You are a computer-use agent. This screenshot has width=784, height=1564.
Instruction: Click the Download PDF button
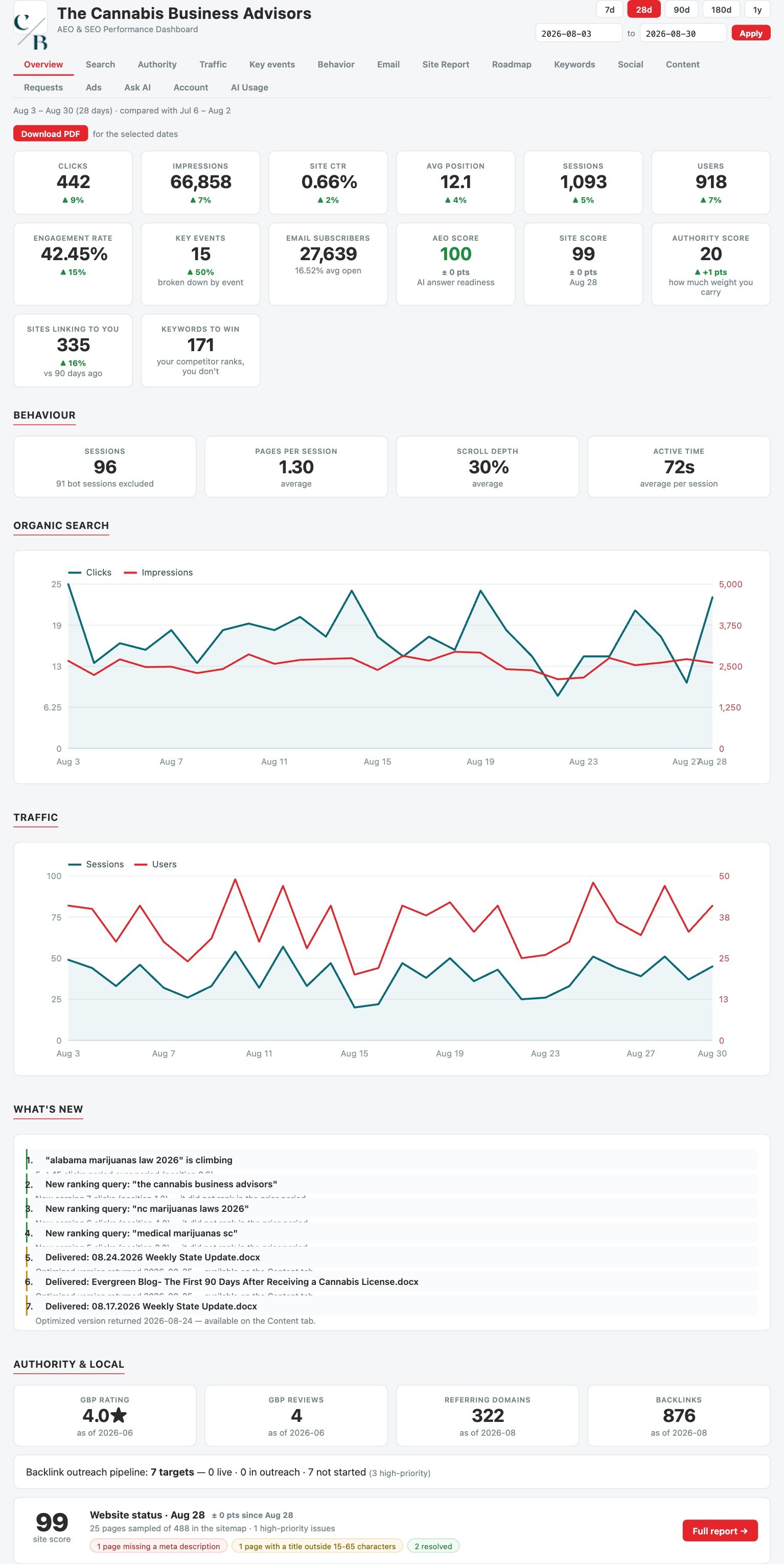click(x=51, y=133)
